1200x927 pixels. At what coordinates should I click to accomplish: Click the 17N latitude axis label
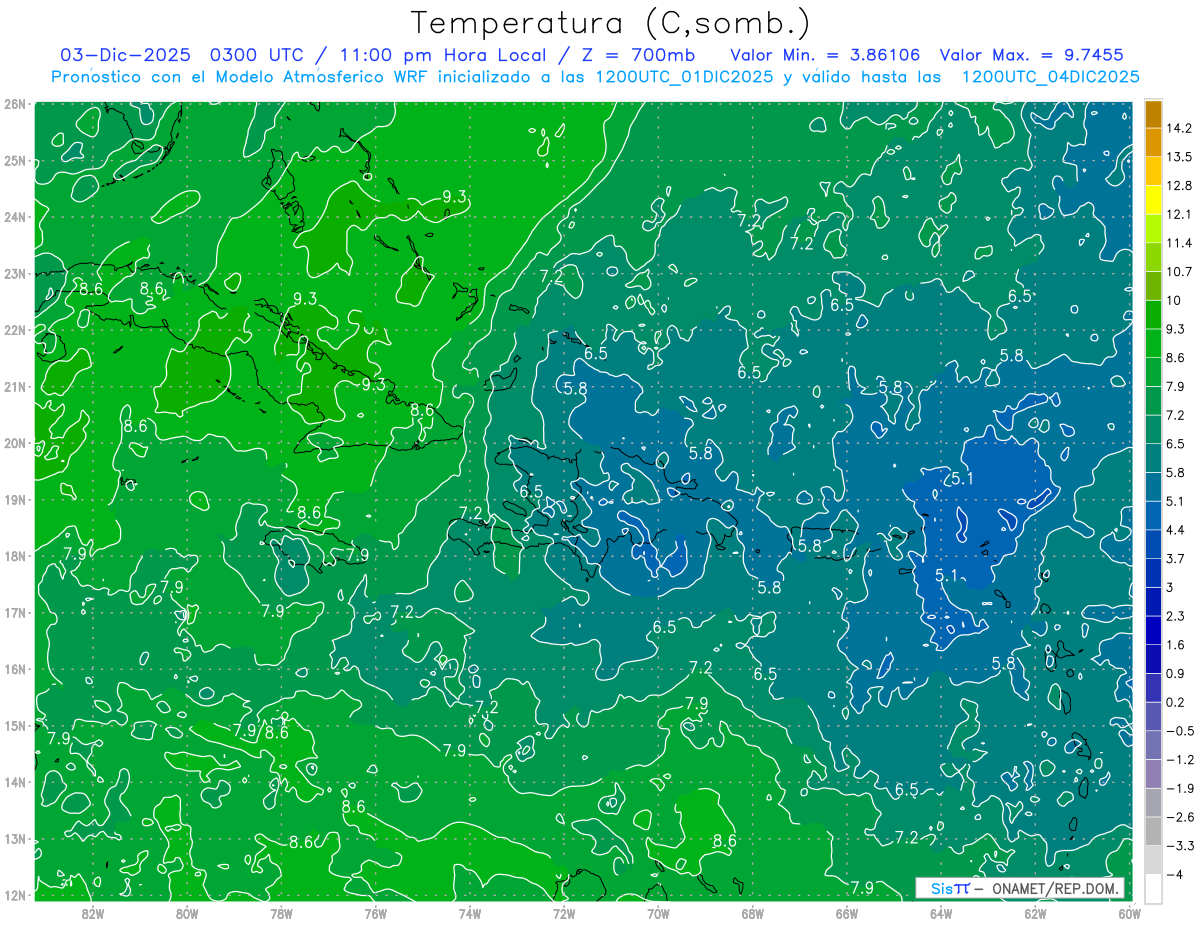(14, 612)
